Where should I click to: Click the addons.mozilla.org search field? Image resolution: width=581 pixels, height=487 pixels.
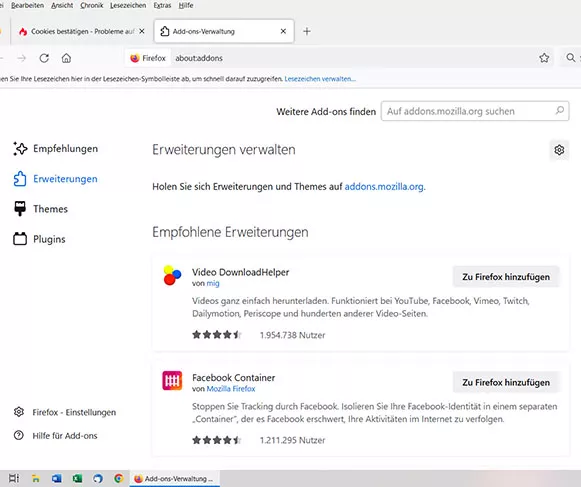coord(475,111)
